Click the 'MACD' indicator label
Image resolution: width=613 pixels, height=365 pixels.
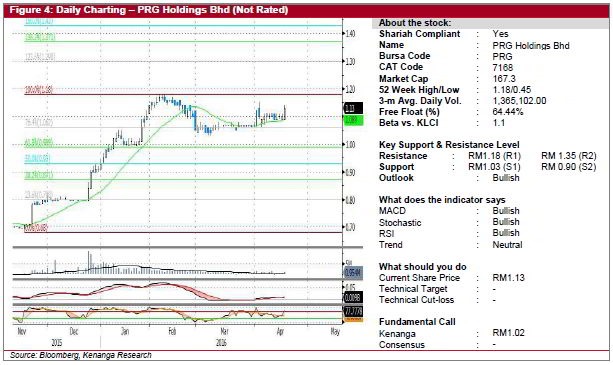coord(393,211)
